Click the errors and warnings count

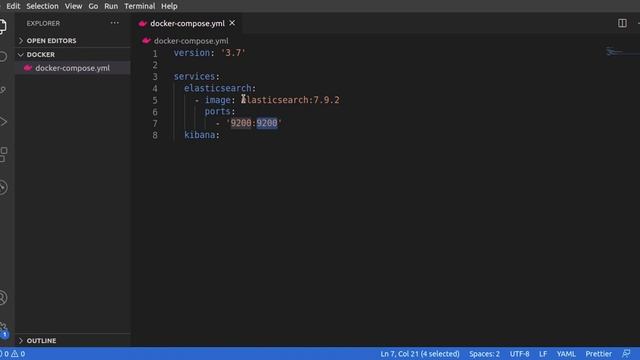point(13,354)
